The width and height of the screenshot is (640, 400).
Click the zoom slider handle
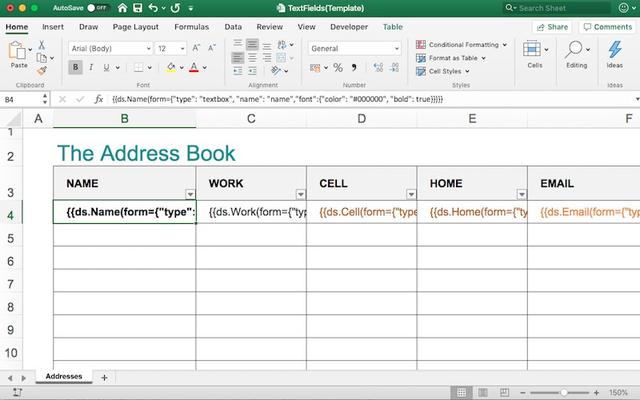tap(564, 393)
